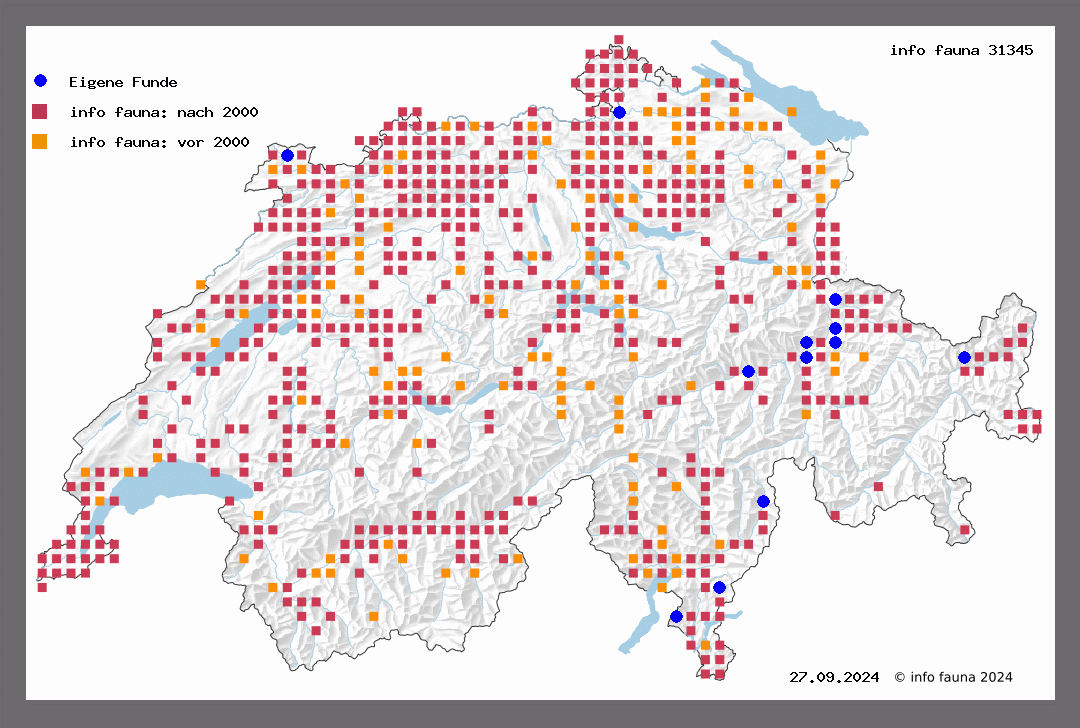Select the southernmost blue dot on the map

pyautogui.click(x=676, y=616)
